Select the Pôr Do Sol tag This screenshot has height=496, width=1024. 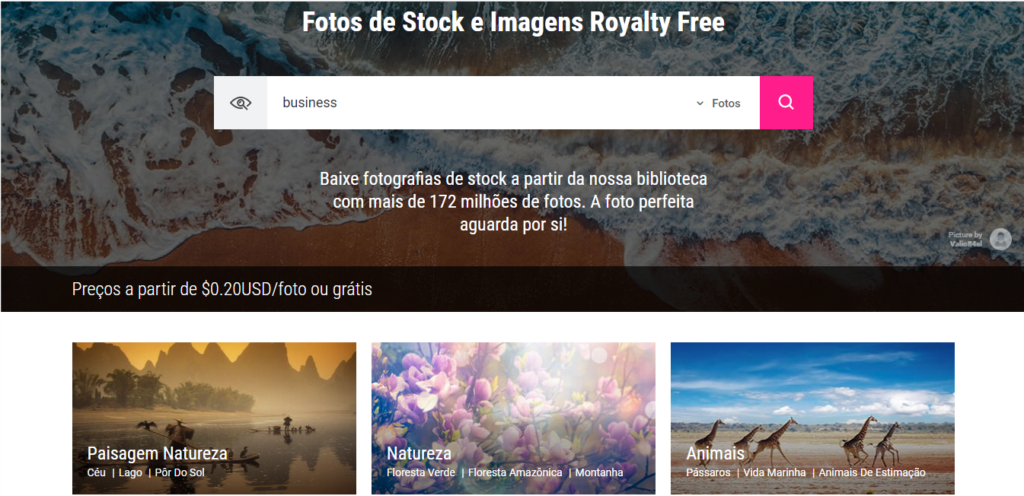pyautogui.click(x=180, y=473)
